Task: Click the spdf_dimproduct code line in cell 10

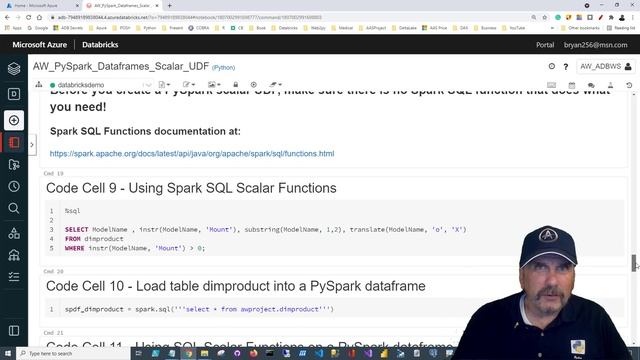Action: click(199, 309)
